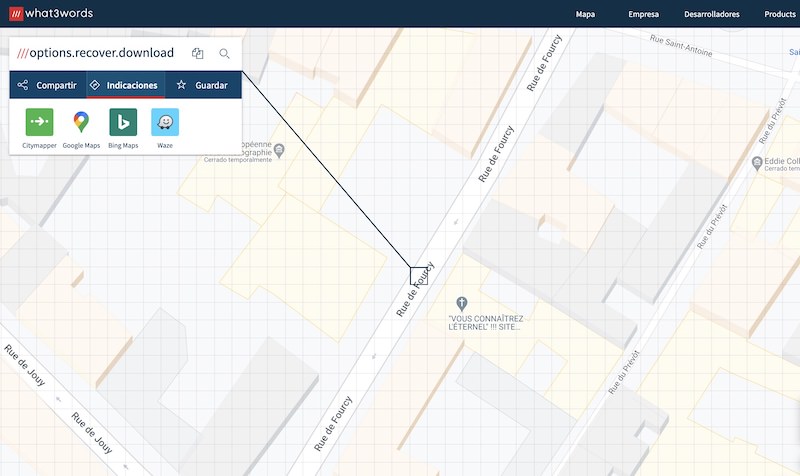
Task: Click the Eddie Coll place marker
Action: pos(757,163)
